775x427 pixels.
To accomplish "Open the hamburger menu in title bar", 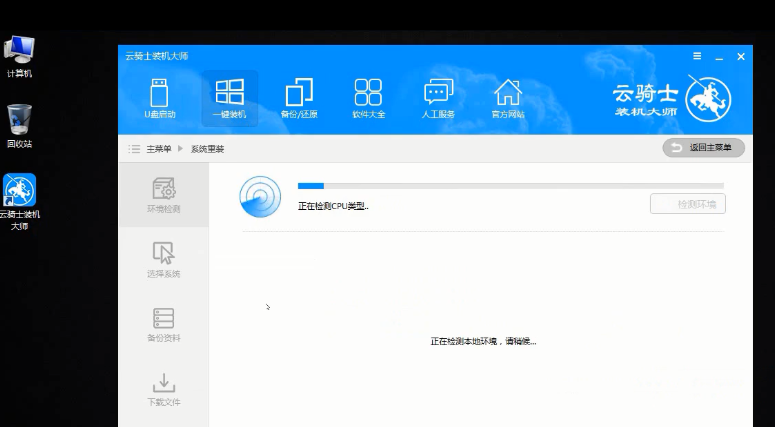I will click(697, 56).
